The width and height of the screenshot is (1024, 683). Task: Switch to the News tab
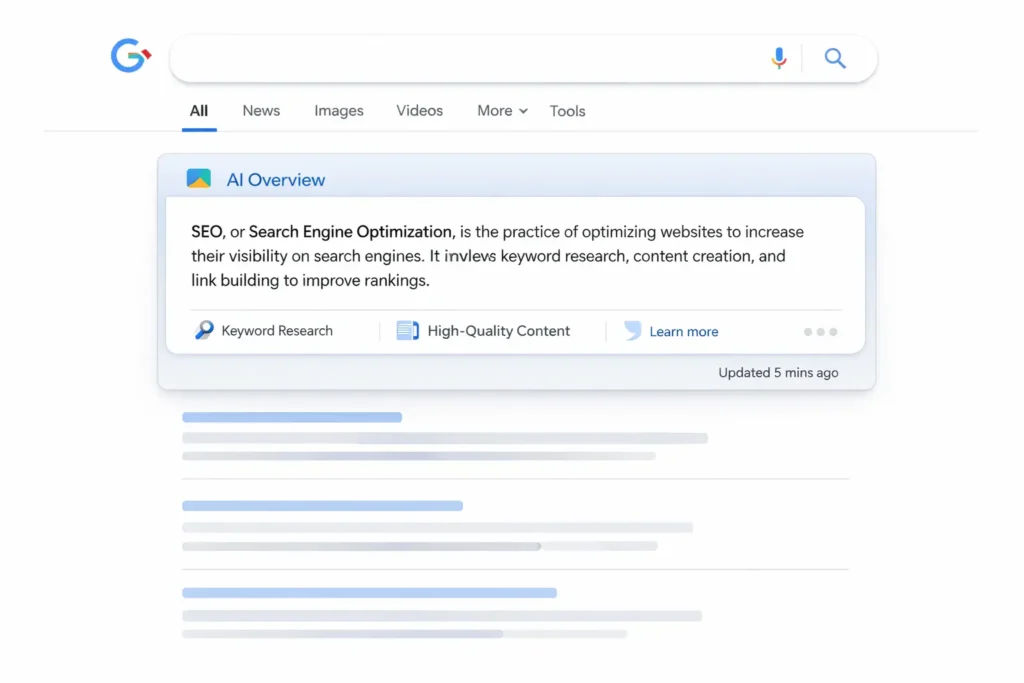[x=260, y=110]
